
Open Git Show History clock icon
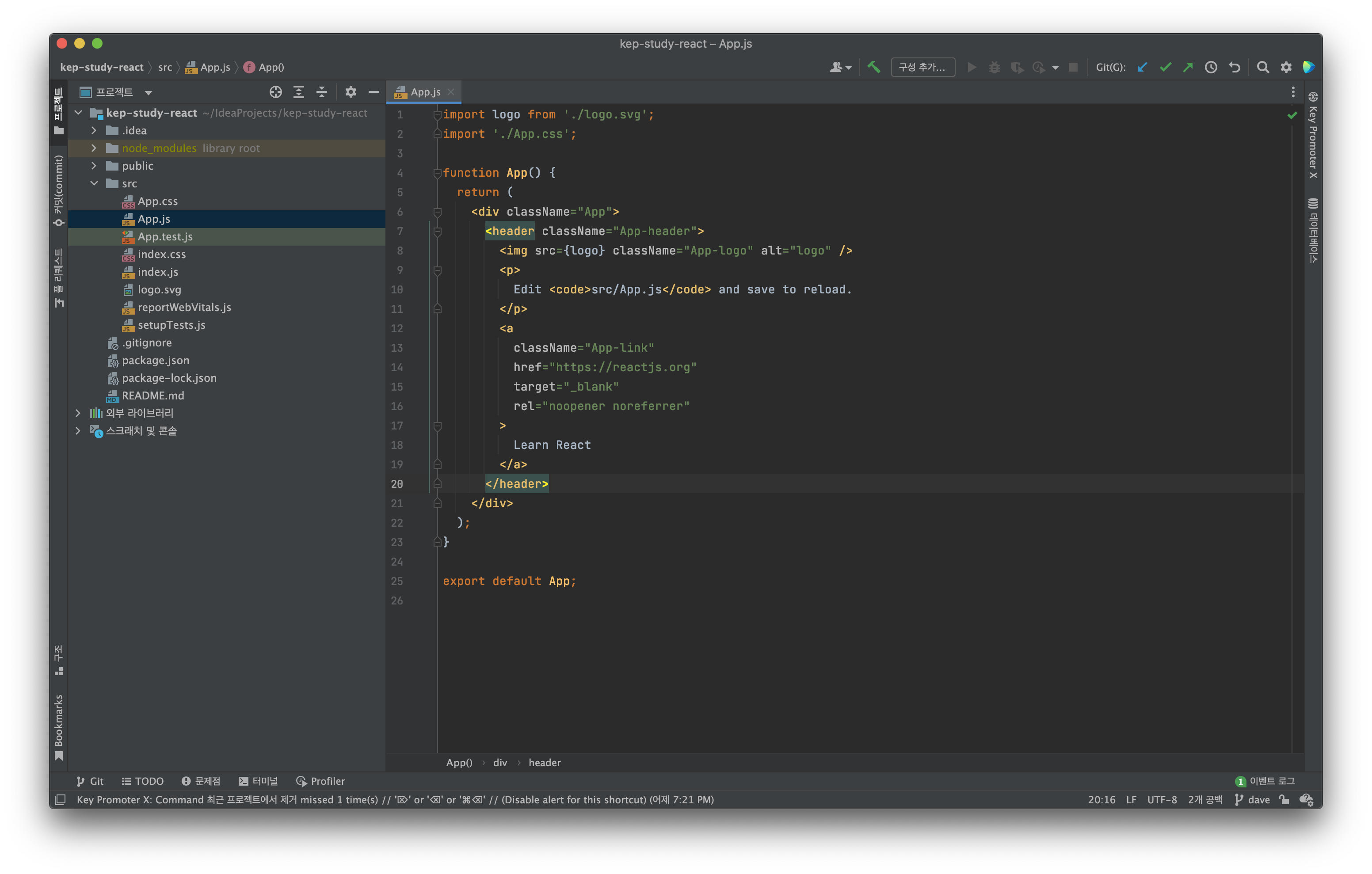[1211, 67]
